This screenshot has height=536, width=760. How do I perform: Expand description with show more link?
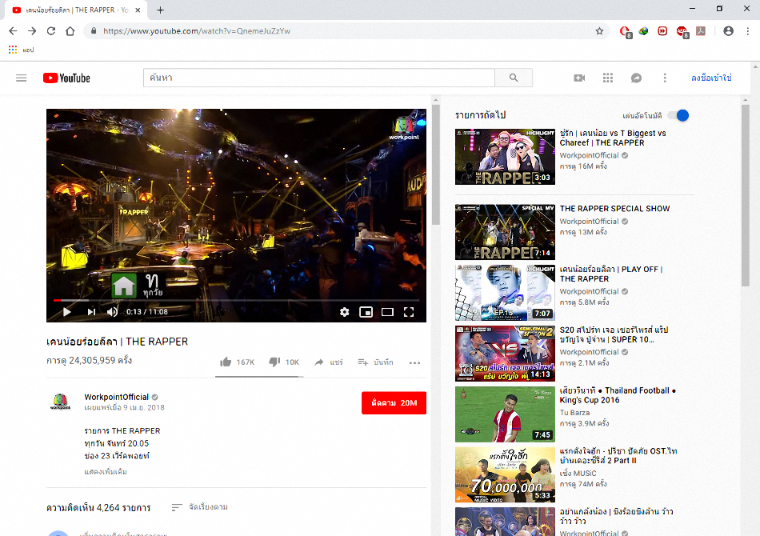[x=106, y=472]
